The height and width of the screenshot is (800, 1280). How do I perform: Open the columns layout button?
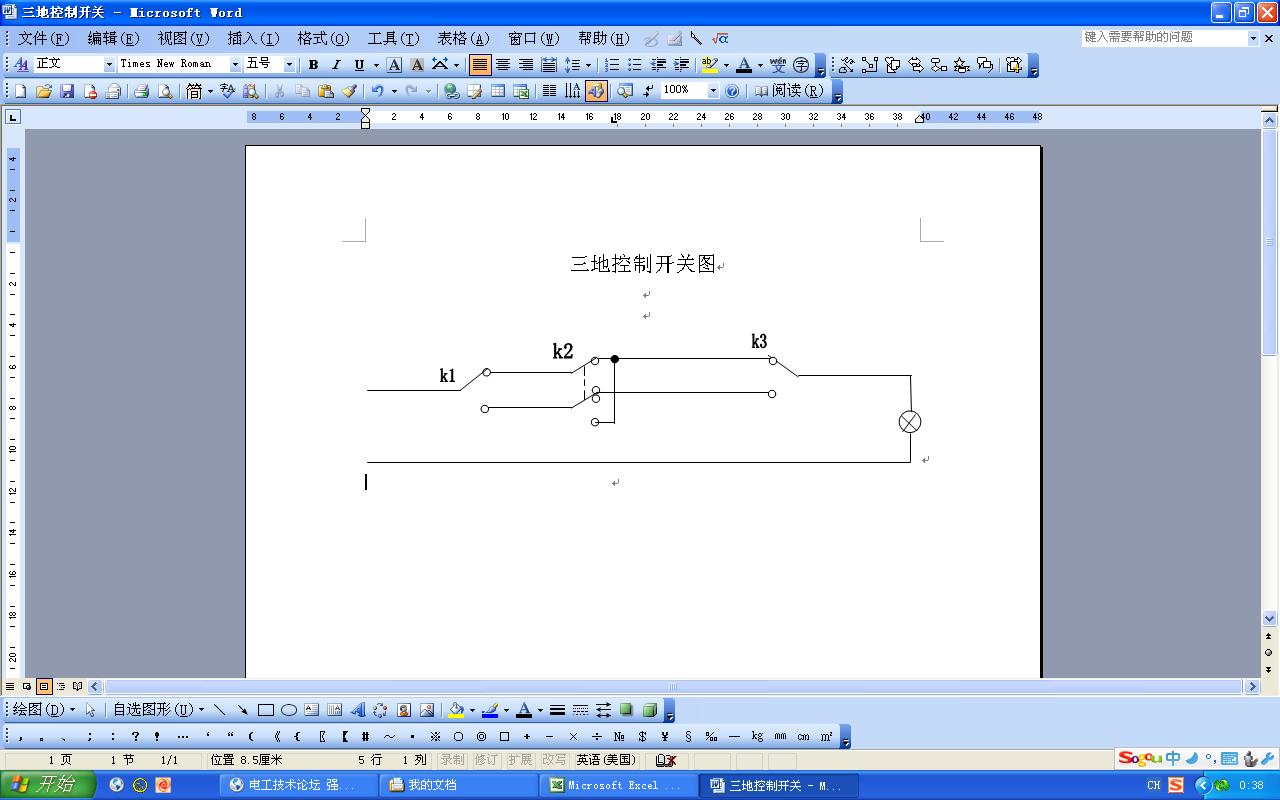pos(549,91)
